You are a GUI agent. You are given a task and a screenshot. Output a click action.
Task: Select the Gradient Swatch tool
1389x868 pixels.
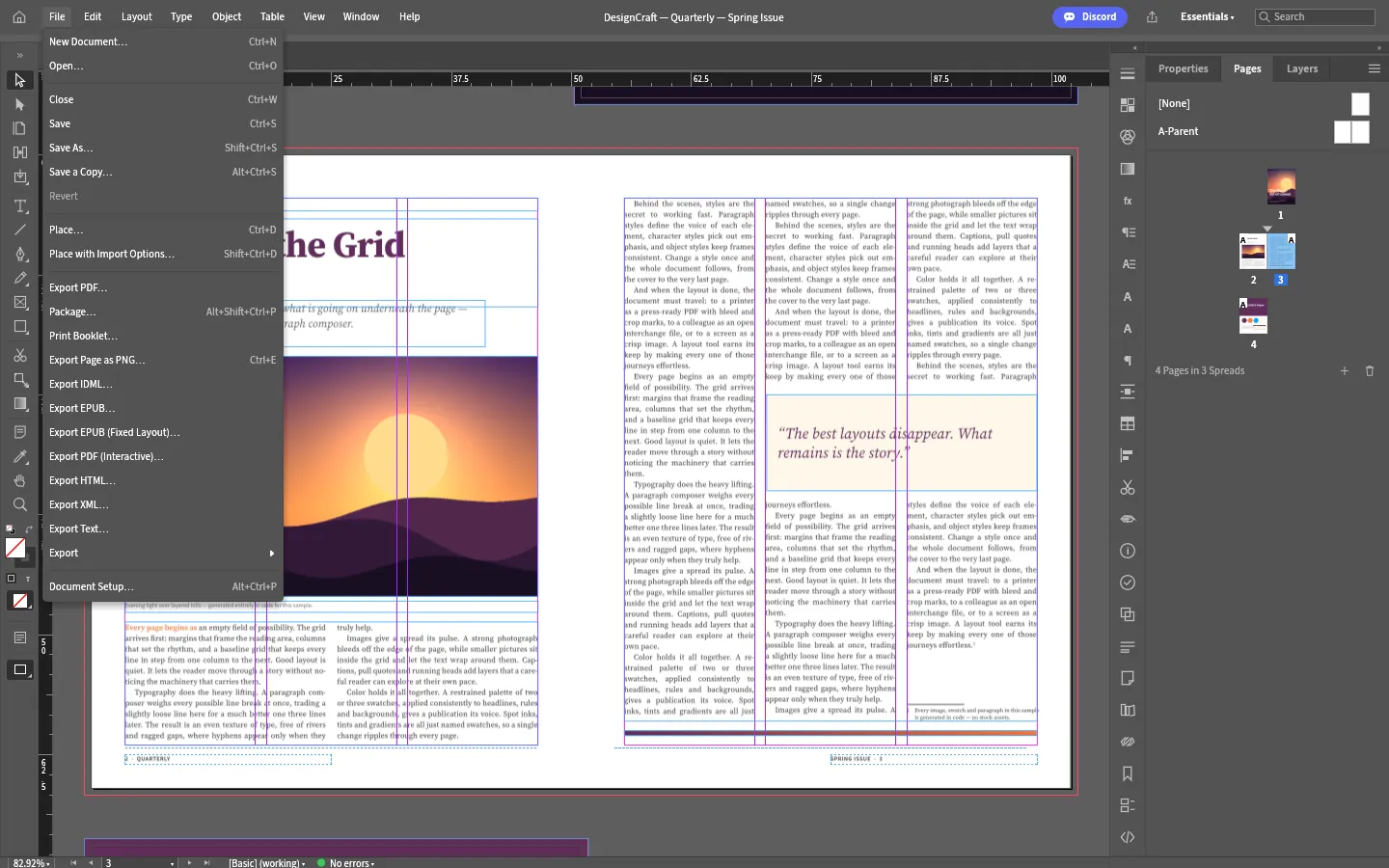[x=19, y=403]
